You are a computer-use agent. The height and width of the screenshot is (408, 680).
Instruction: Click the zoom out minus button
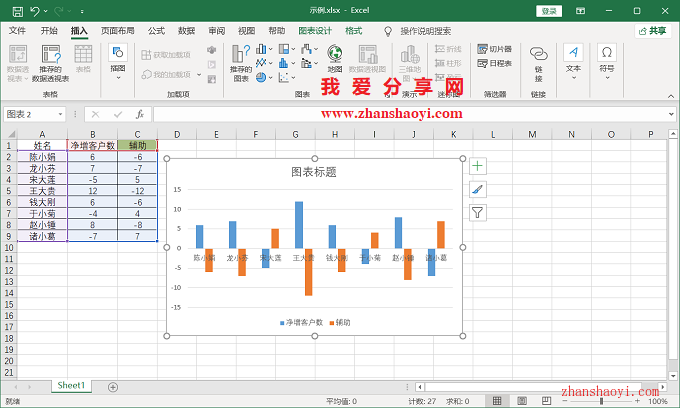coord(566,401)
